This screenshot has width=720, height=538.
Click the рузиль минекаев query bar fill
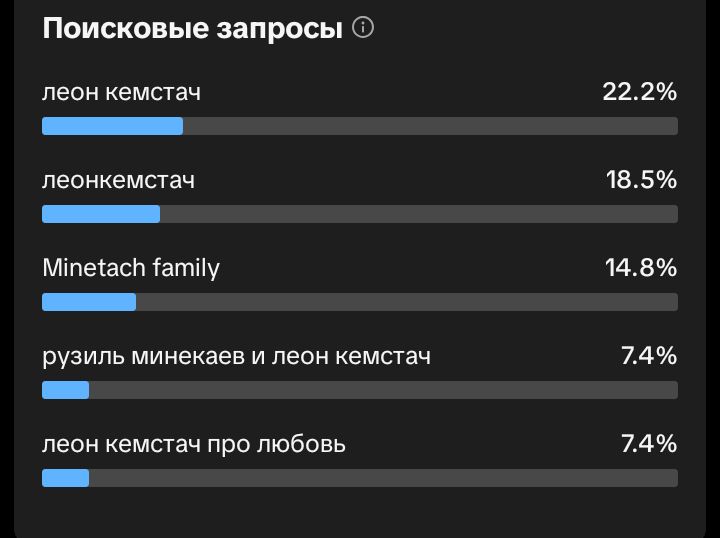pos(66,390)
